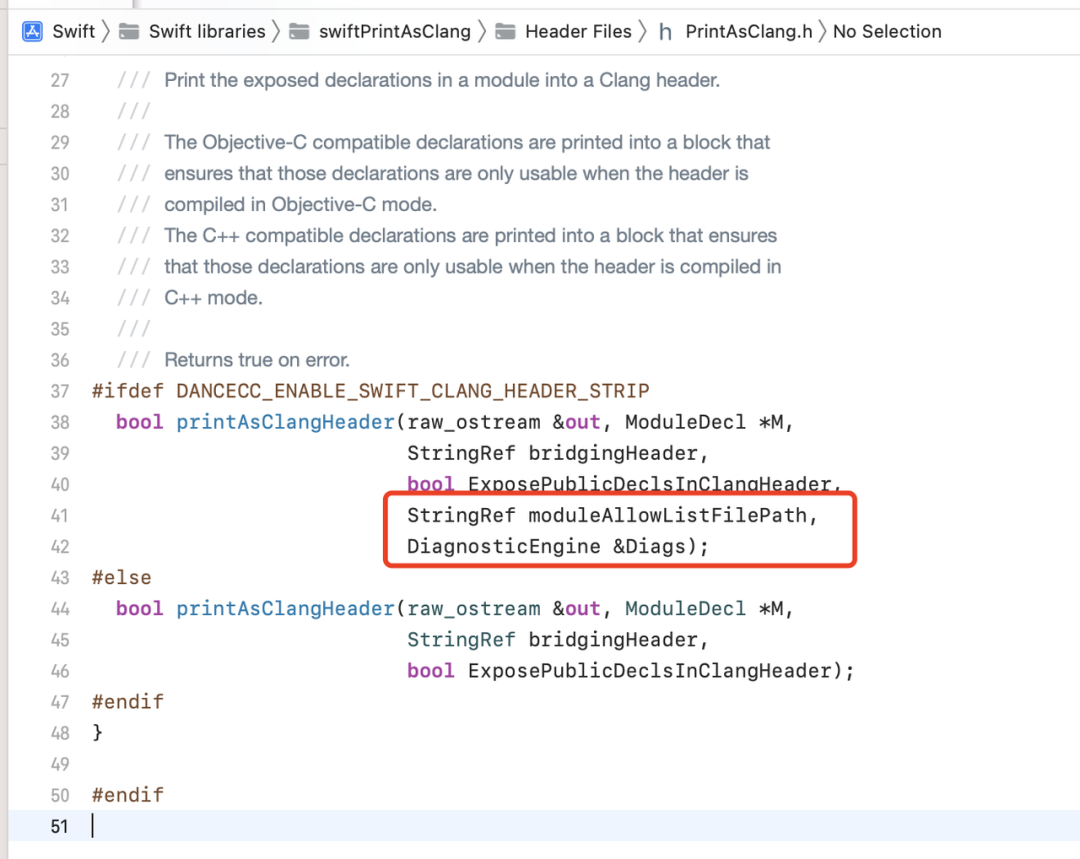1080x859 pixels.
Task: Click 'compiled in Objective-C mode.' comment
Action: point(300,205)
